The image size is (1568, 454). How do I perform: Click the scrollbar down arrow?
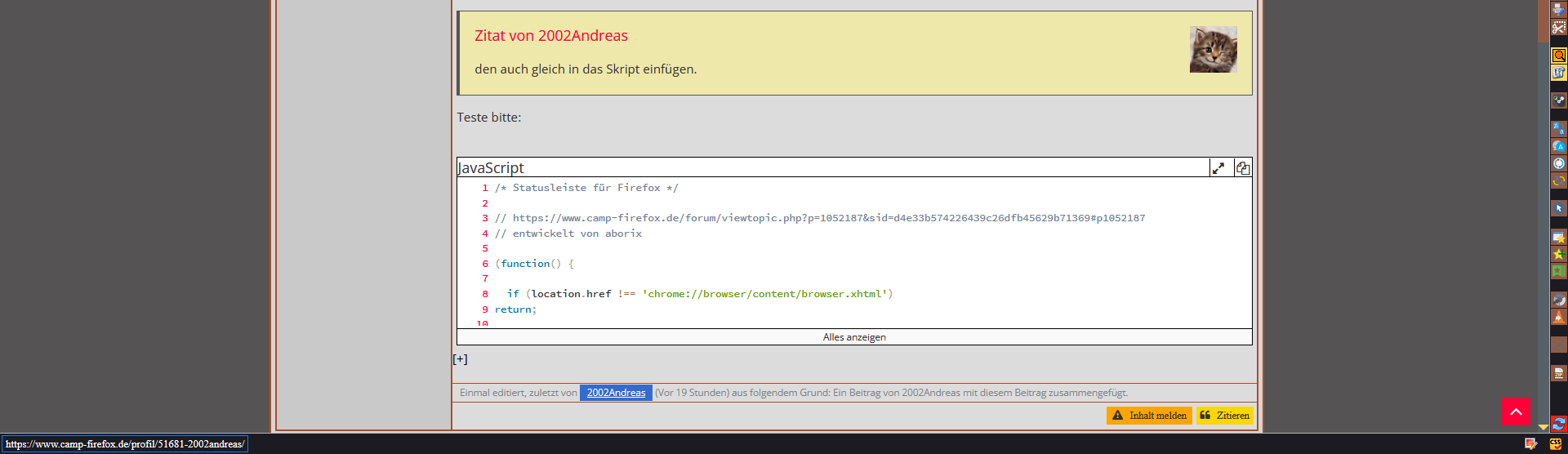point(1543,427)
